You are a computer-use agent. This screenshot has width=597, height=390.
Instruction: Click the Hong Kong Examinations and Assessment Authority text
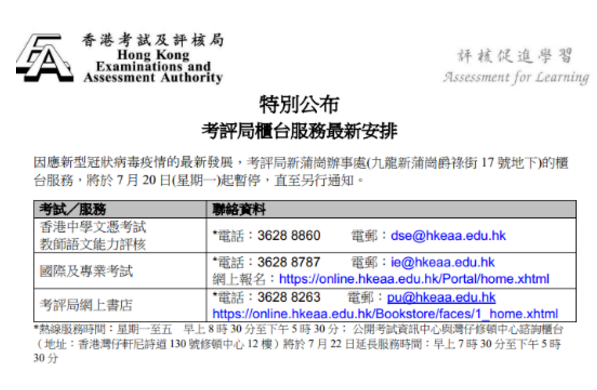point(153,66)
